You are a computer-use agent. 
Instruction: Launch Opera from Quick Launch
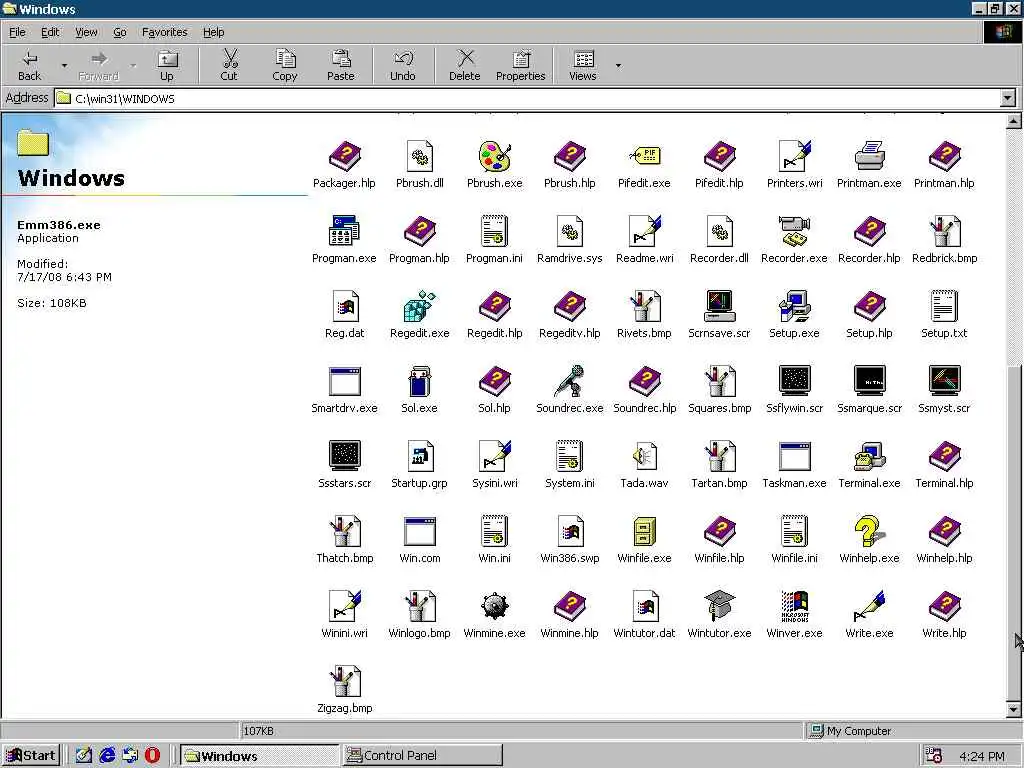click(152, 756)
